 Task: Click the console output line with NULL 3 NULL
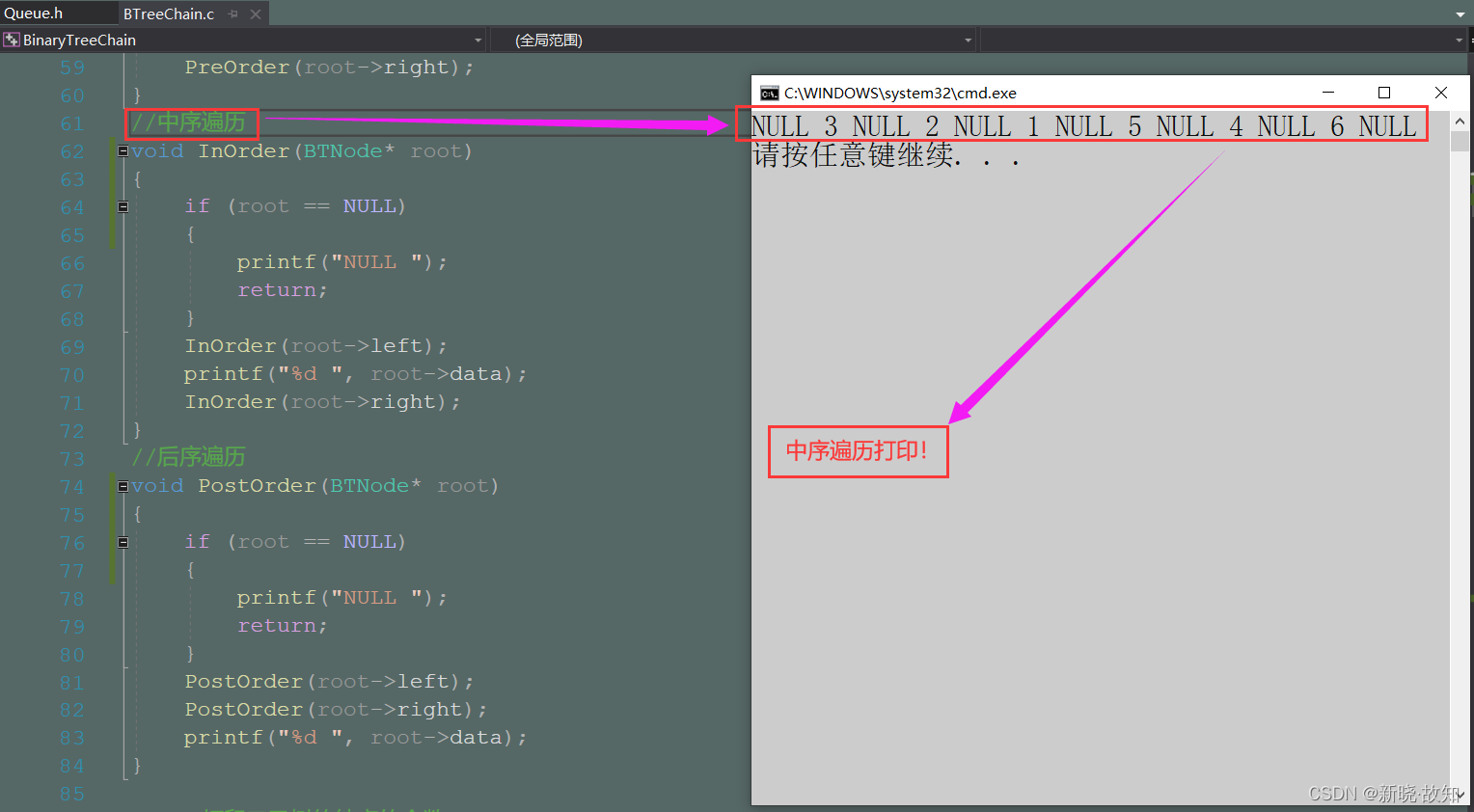point(1083,126)
